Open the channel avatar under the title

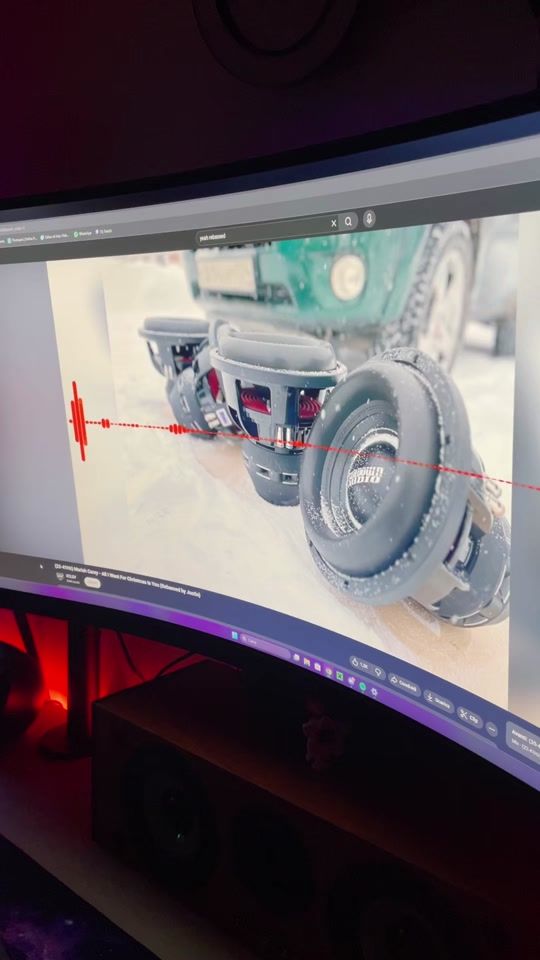[x=60, y=577]
